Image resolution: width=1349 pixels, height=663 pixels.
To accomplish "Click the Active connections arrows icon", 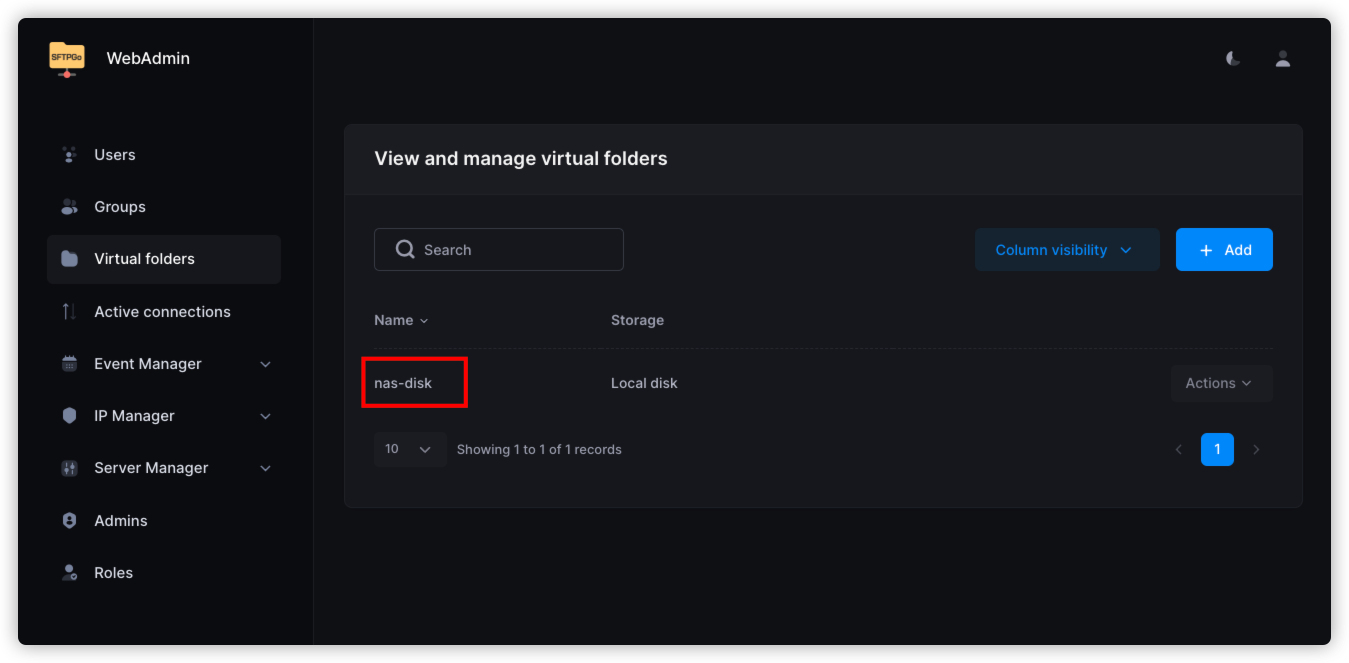I will point(69,312).
